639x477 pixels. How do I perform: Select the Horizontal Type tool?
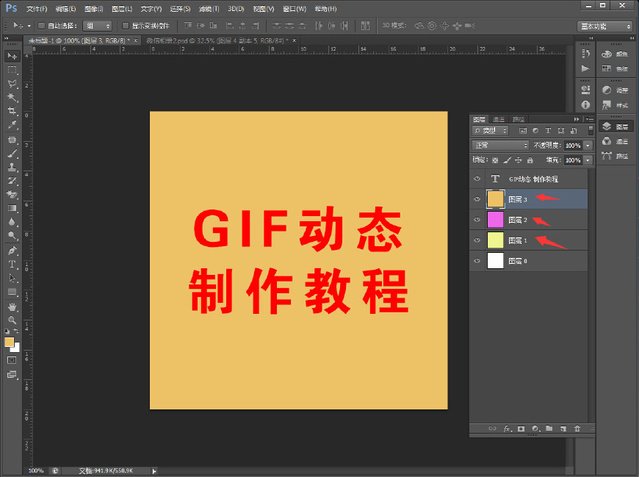[12, 265]
